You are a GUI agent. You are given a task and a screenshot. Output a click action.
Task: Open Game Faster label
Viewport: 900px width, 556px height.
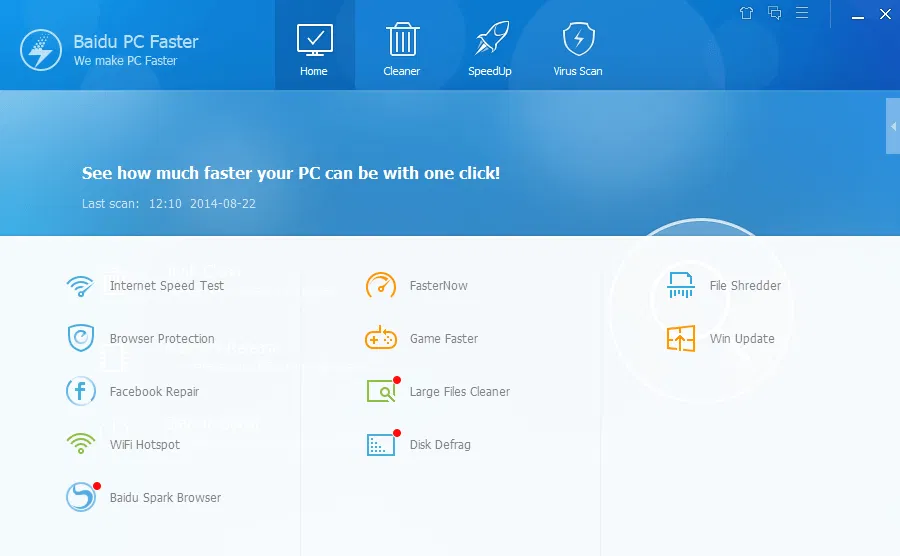(x=444, y=339)
